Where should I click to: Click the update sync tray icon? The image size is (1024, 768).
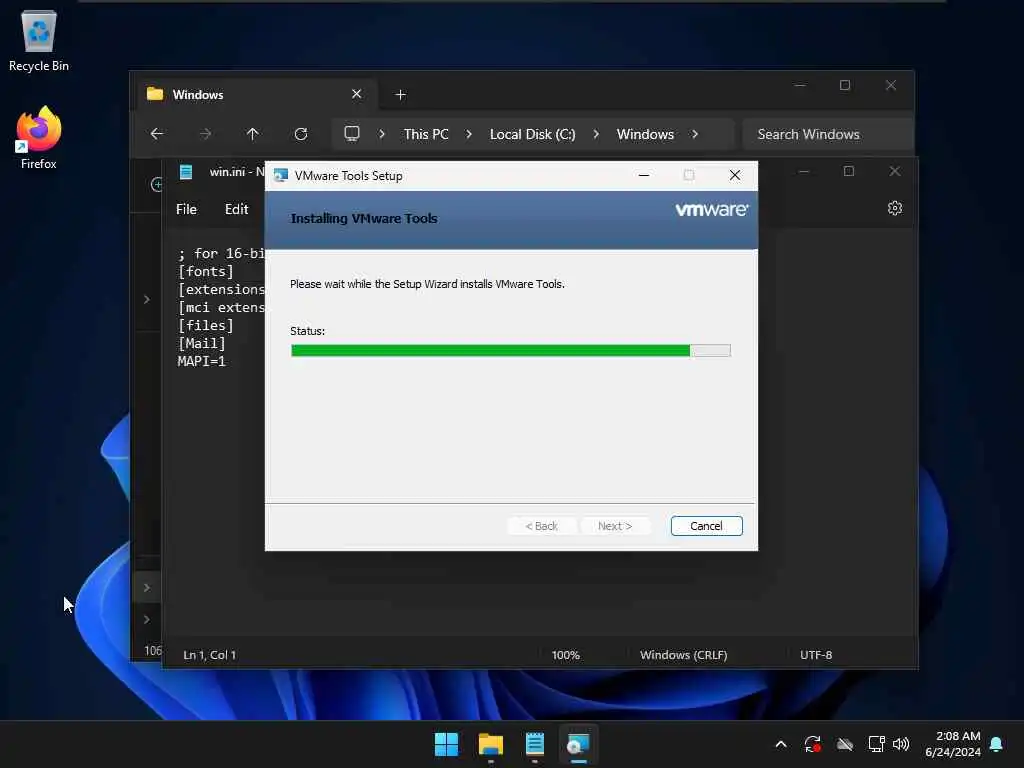coord(812,744)
